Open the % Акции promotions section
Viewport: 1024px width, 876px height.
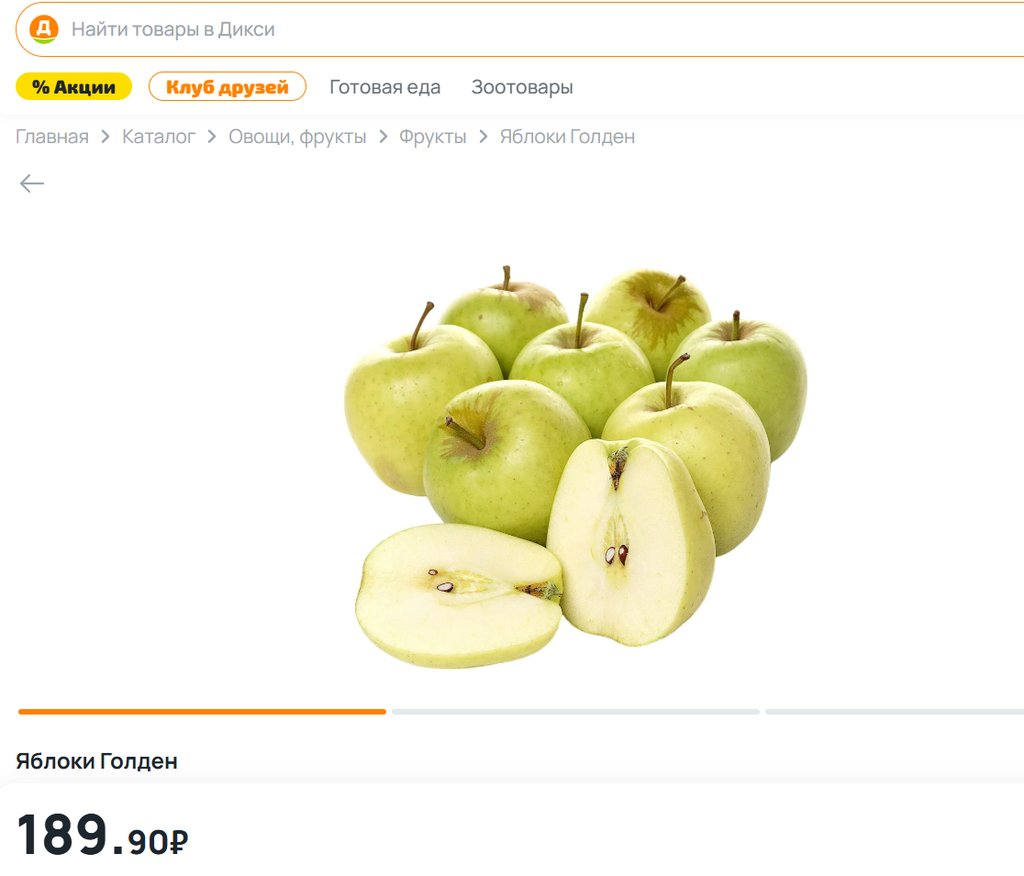click(x=74, y=87)
